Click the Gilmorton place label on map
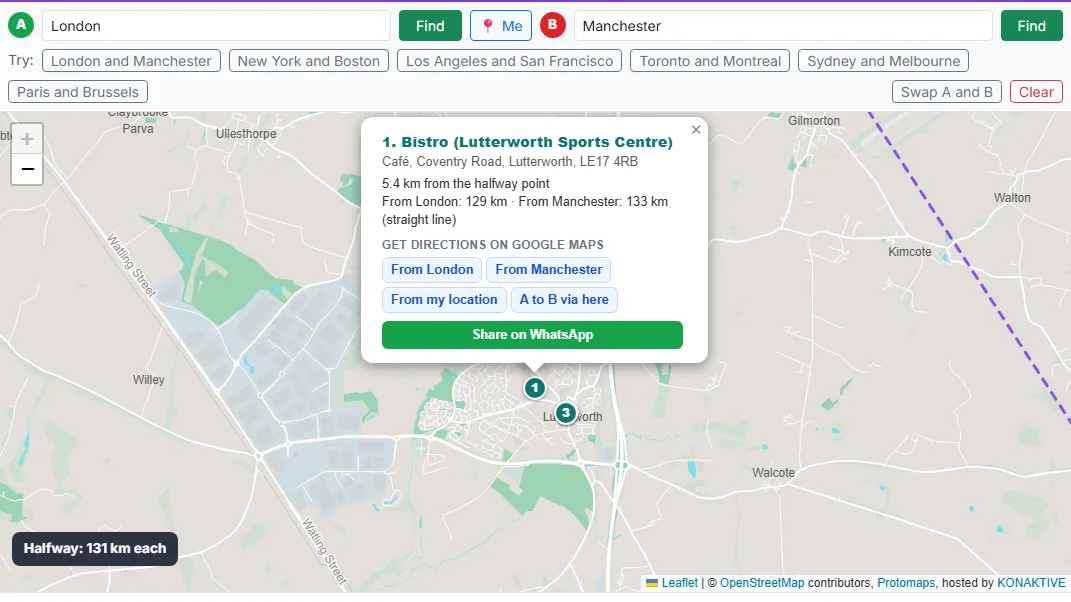1071x602 pixels. tap(814, 121)
